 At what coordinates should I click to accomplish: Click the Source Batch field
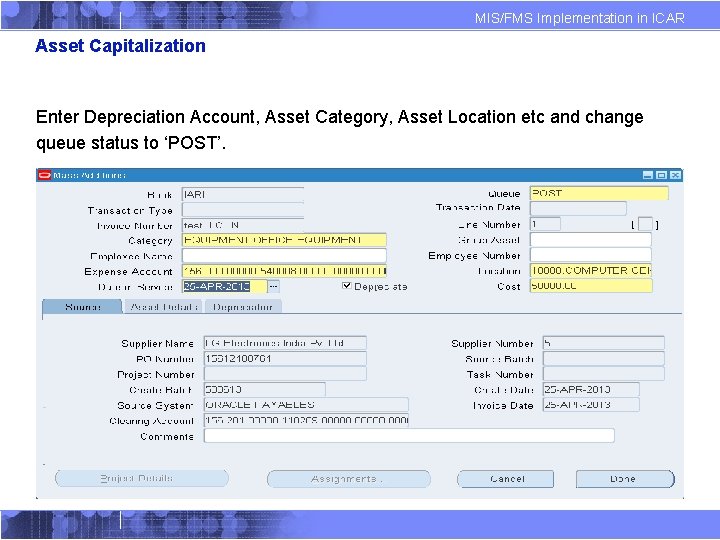tap(603, 358)
